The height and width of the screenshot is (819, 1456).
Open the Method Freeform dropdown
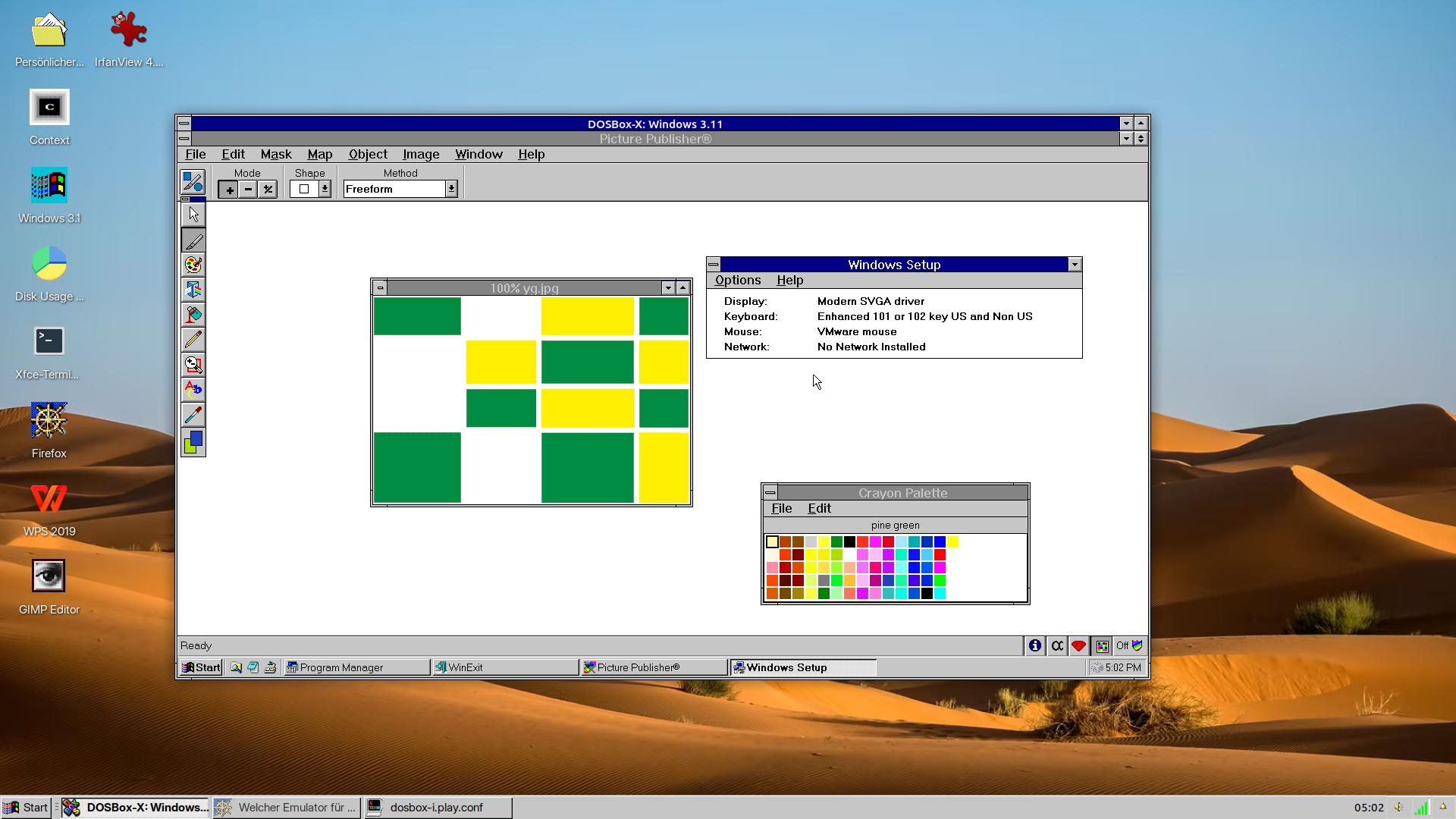click(451, 189)
